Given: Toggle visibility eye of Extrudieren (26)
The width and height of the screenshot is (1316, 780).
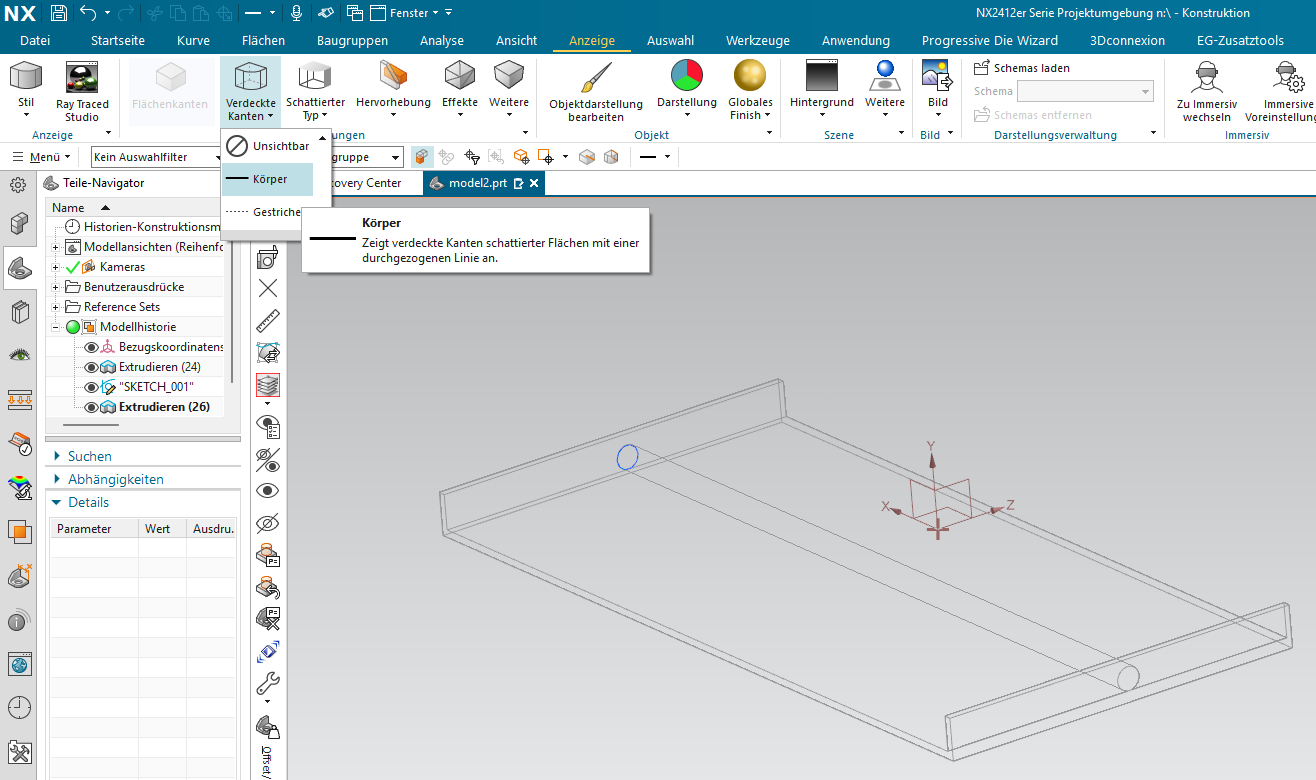Looking at the screenshot, I should 92,407.
